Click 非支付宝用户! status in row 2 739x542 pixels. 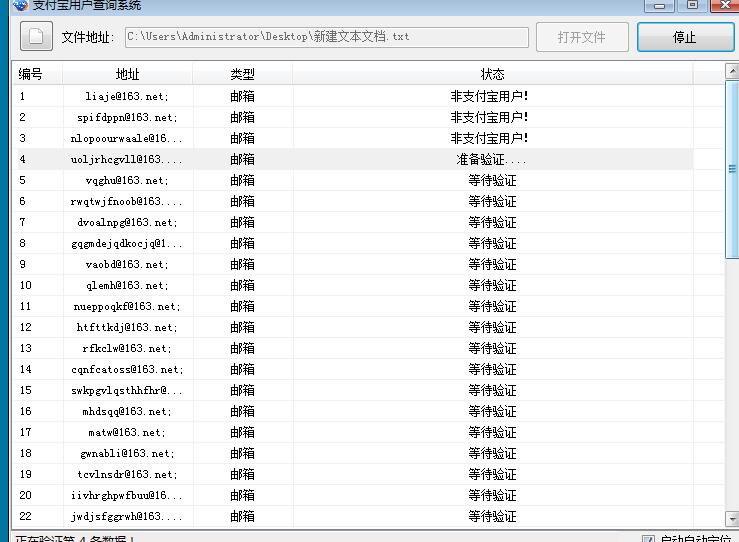[x=489, y=117]
